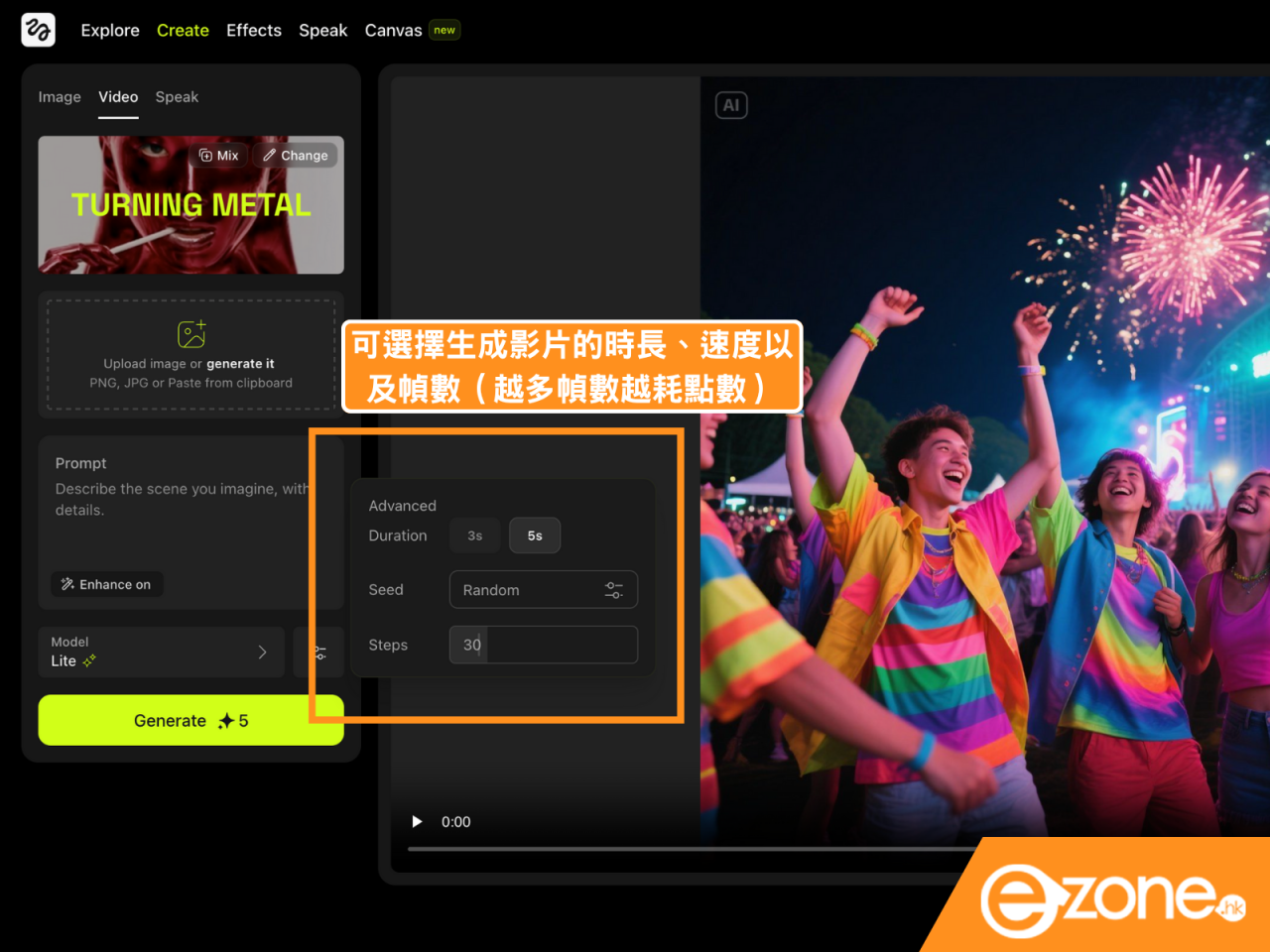Image resolution: width=1270 pixels, height=952 pixels.
Task: Select the 3s duration option
Action: [475, 535]
